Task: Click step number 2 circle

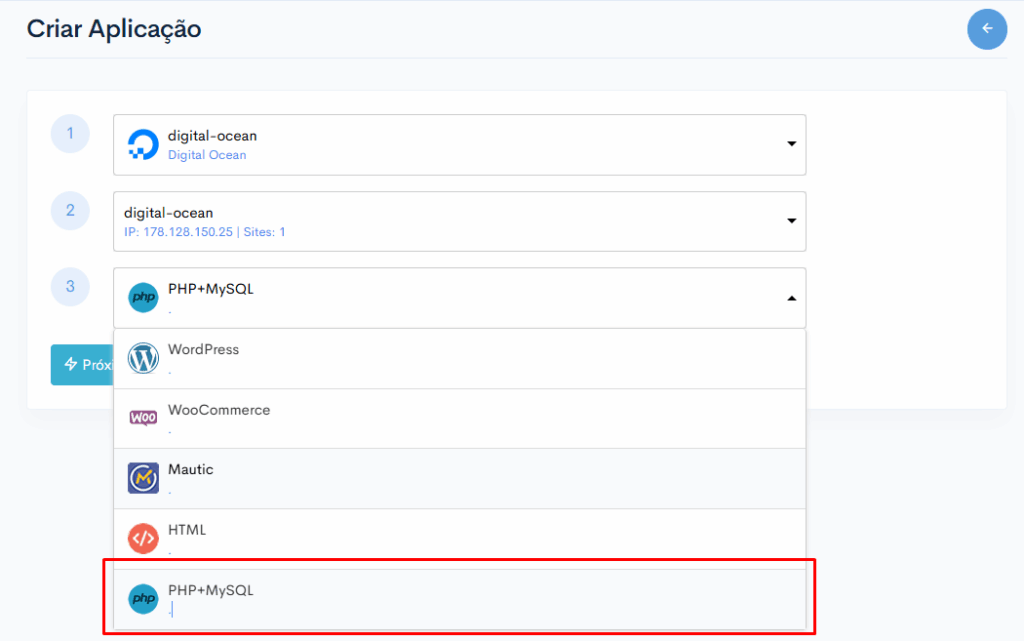Action: pyautogui.click(x=70, y=210)
